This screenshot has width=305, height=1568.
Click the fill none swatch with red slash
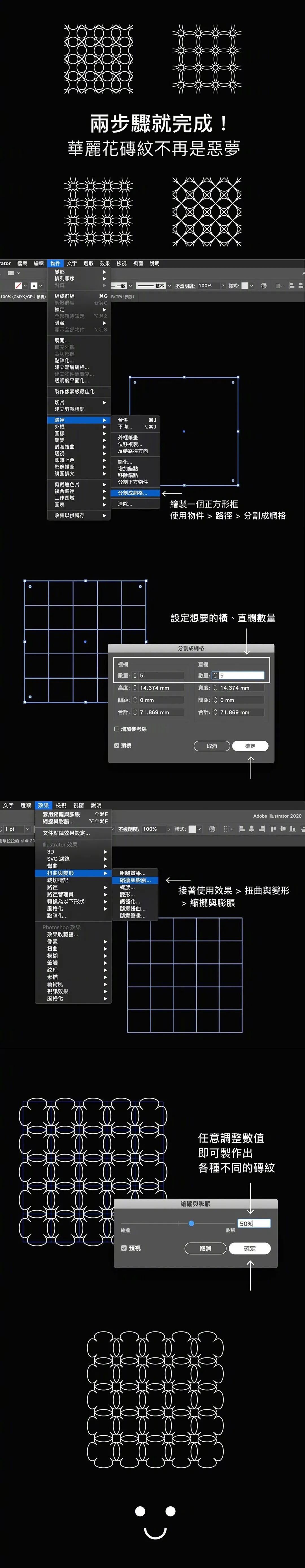click(x=18, y=285)
